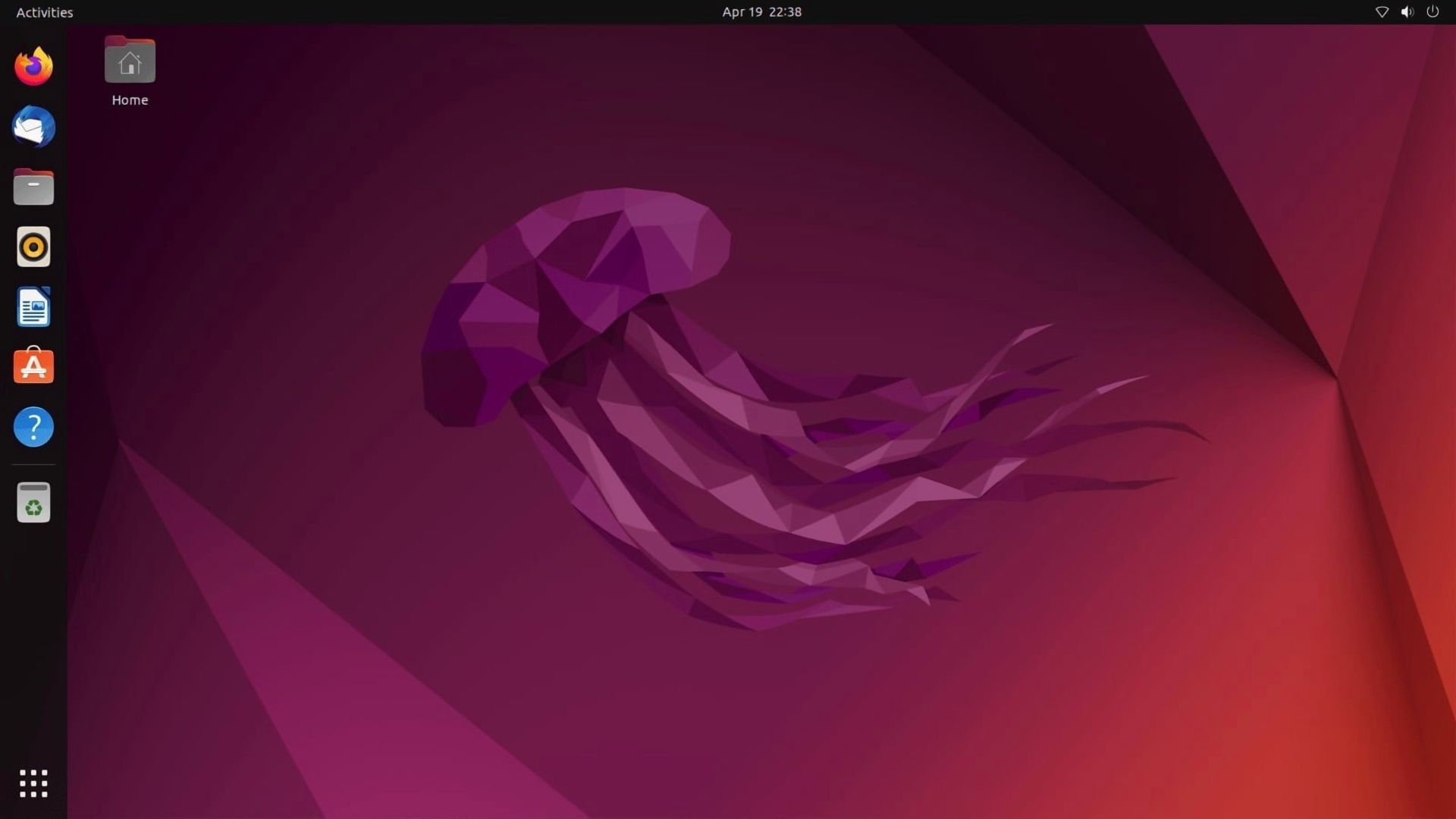Open the Files manager in dock

click(33, 187)
